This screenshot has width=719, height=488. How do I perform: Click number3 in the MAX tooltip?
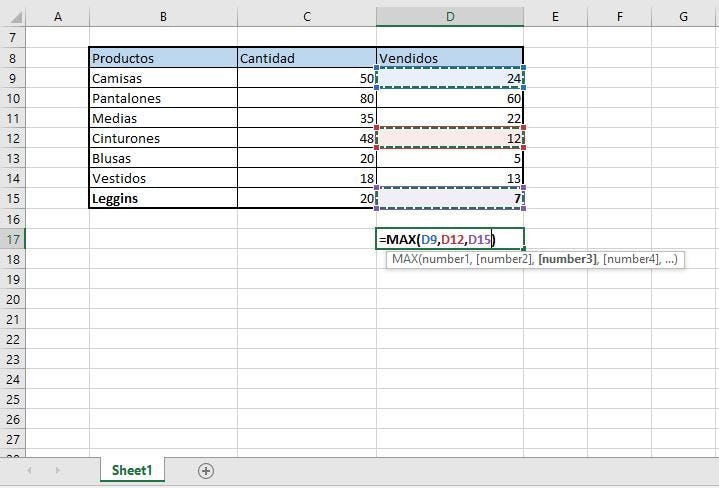[567, 259]
